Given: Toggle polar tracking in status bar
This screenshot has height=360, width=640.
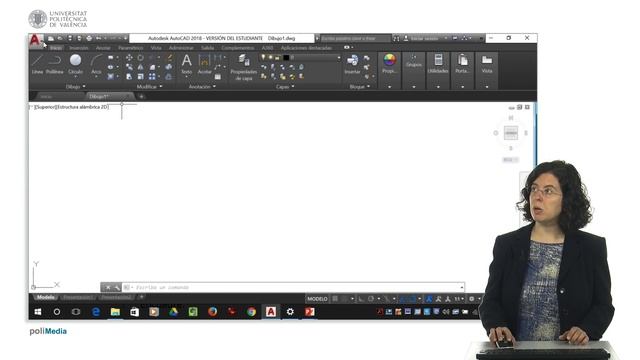Looking at the screenshot, I should tap(371, 299).
